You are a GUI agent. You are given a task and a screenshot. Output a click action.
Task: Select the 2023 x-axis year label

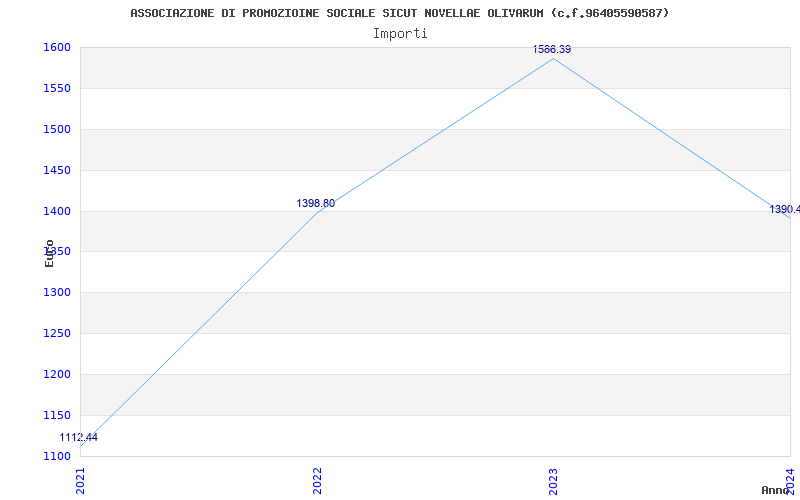pos(553,480)
